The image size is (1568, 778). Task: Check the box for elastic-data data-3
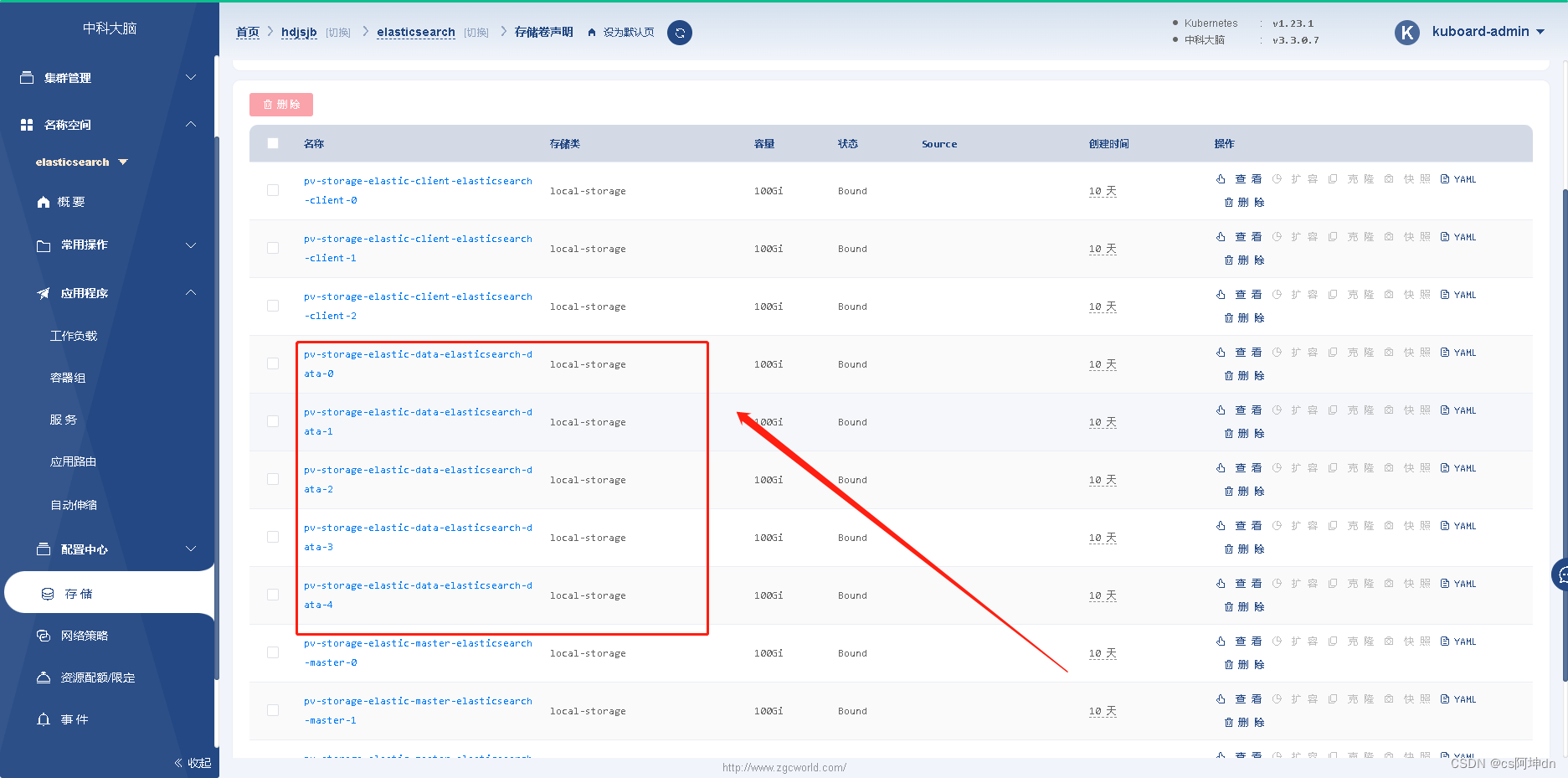[x=273, y=537]
